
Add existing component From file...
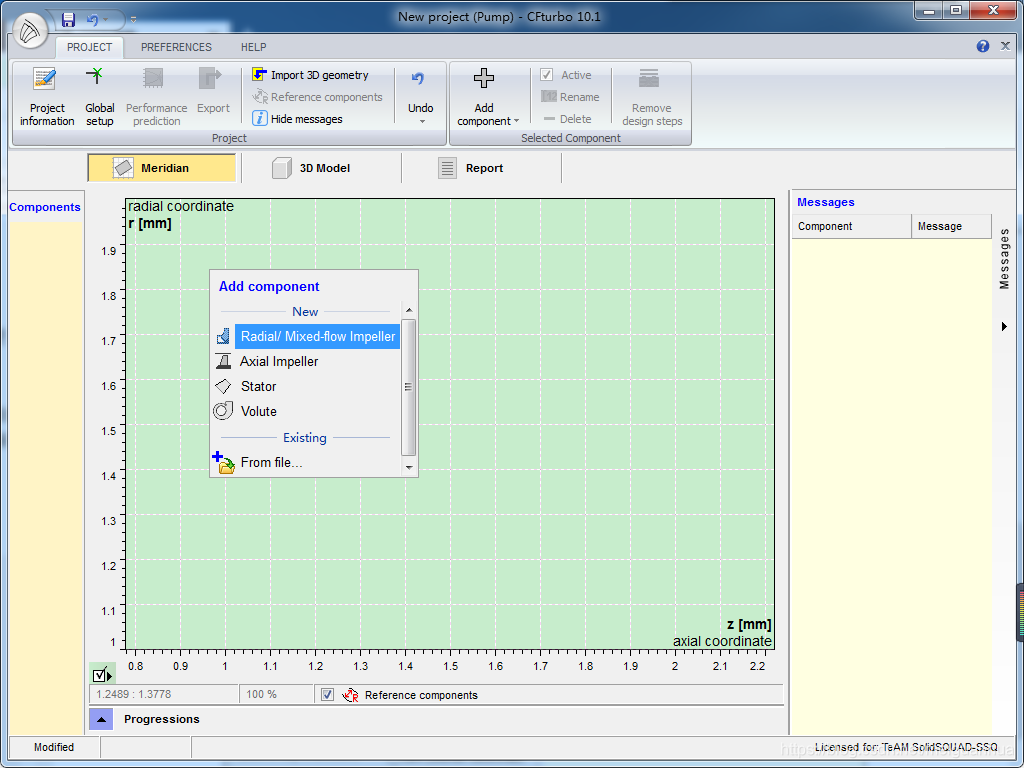point(271,462)
